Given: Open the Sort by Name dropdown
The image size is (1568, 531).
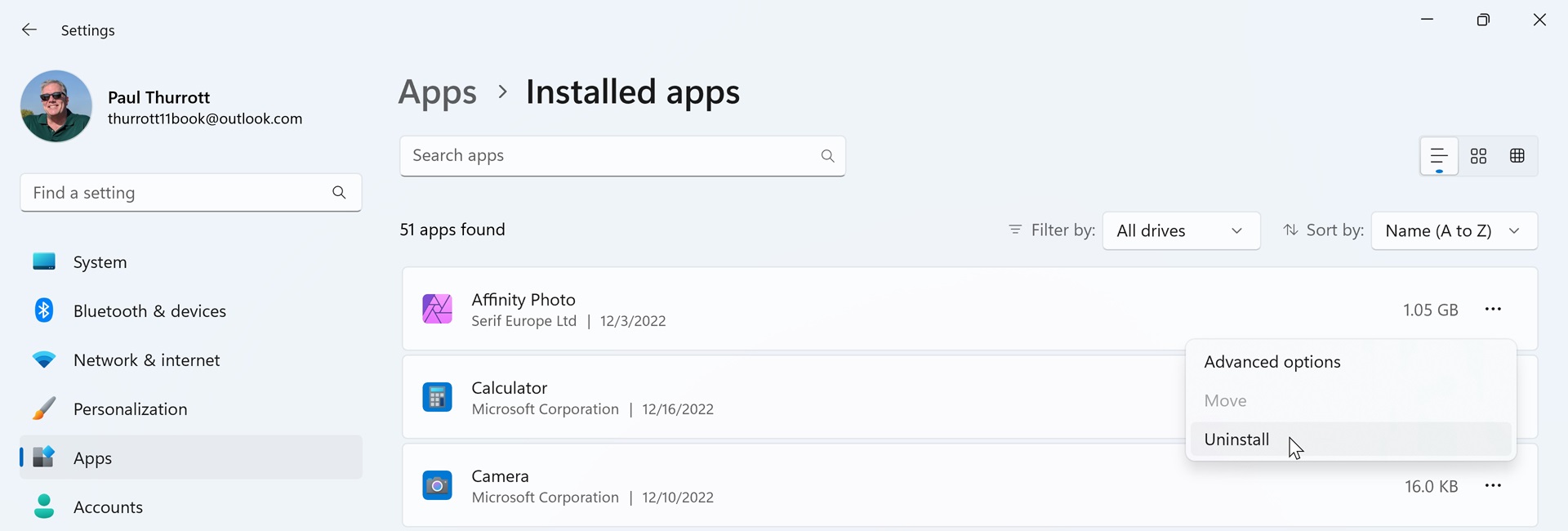Looking at the screenshot, I should tap(1454, 231).
